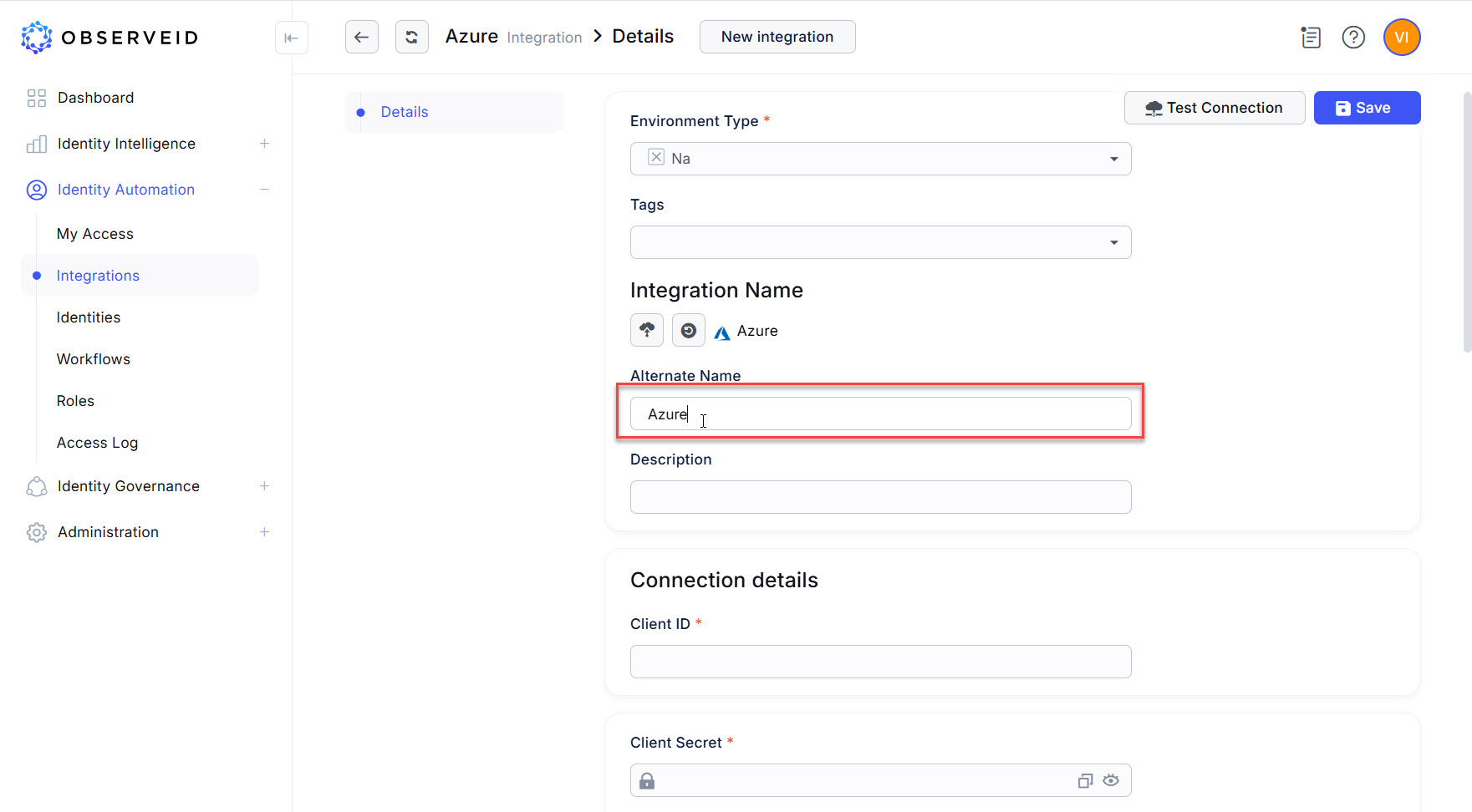The width and height of the screenshot is (1472, 812).
Task: Open the checklist notes icon
Action: coord(1310,38)
